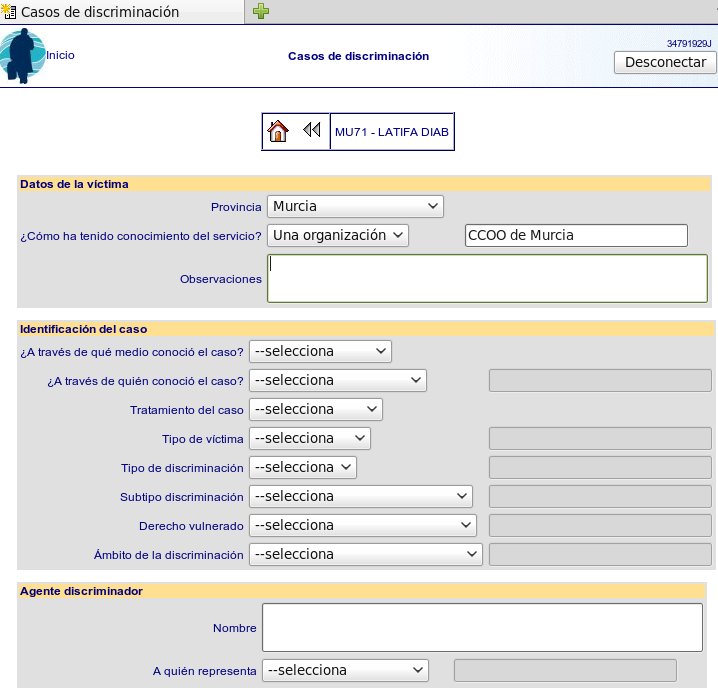Click disabled field beside A quién representa

(x=565, y=670)
